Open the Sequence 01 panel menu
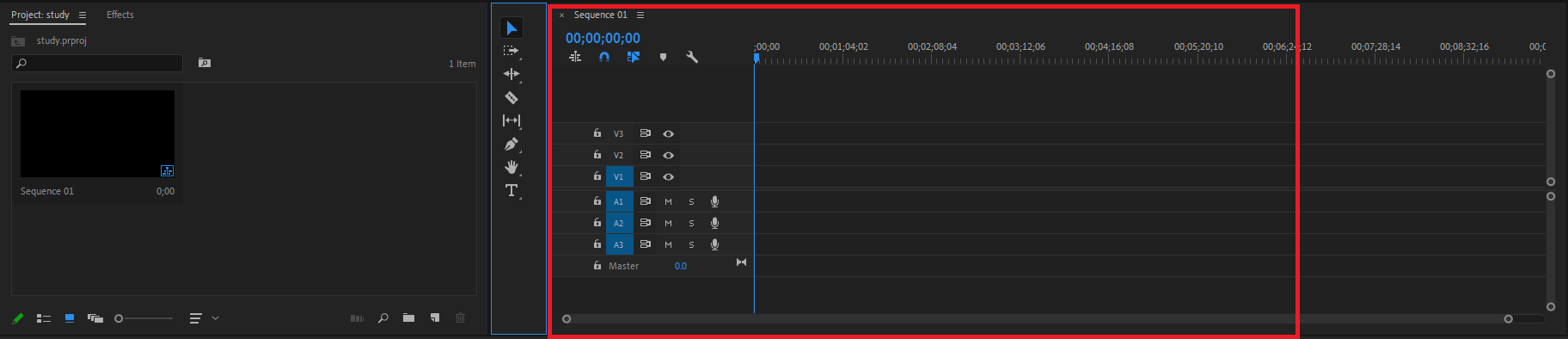1568x339 pixels. [640, 15]
